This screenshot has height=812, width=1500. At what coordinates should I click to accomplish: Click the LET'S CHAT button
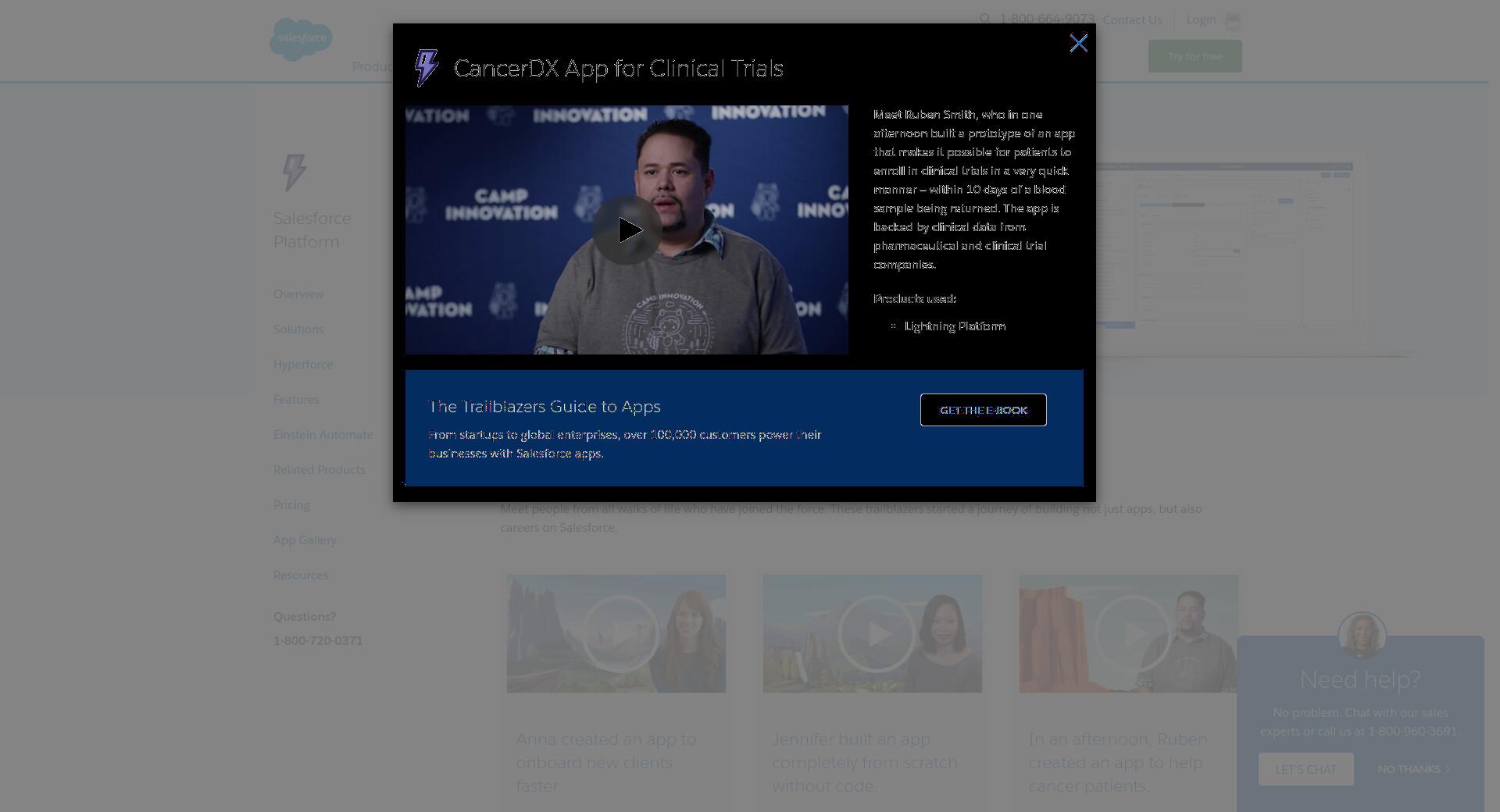pos(1305,769)
